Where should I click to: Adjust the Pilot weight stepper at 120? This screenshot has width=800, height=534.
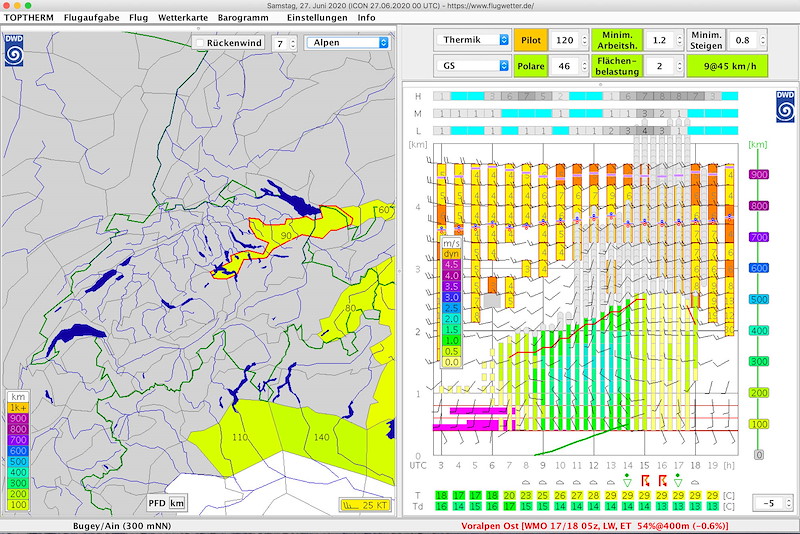(x=585, y=40)
